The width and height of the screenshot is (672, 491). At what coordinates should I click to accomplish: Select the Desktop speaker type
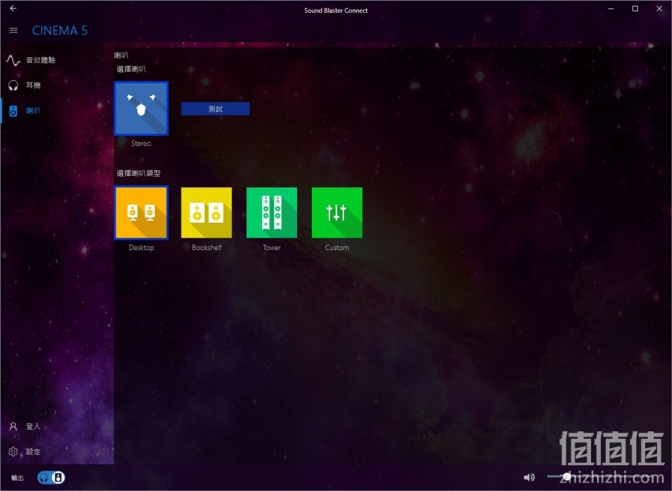(141, 213)
